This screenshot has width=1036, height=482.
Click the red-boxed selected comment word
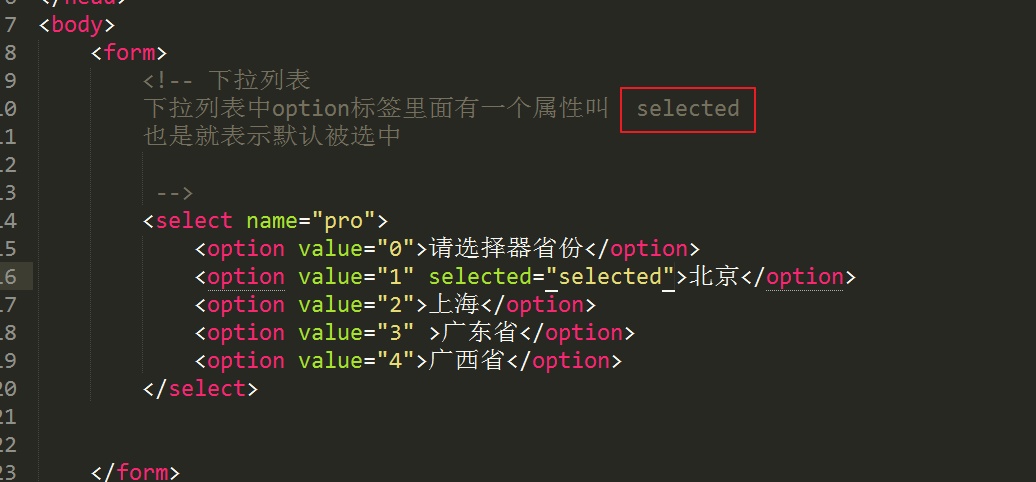(688, 109)
